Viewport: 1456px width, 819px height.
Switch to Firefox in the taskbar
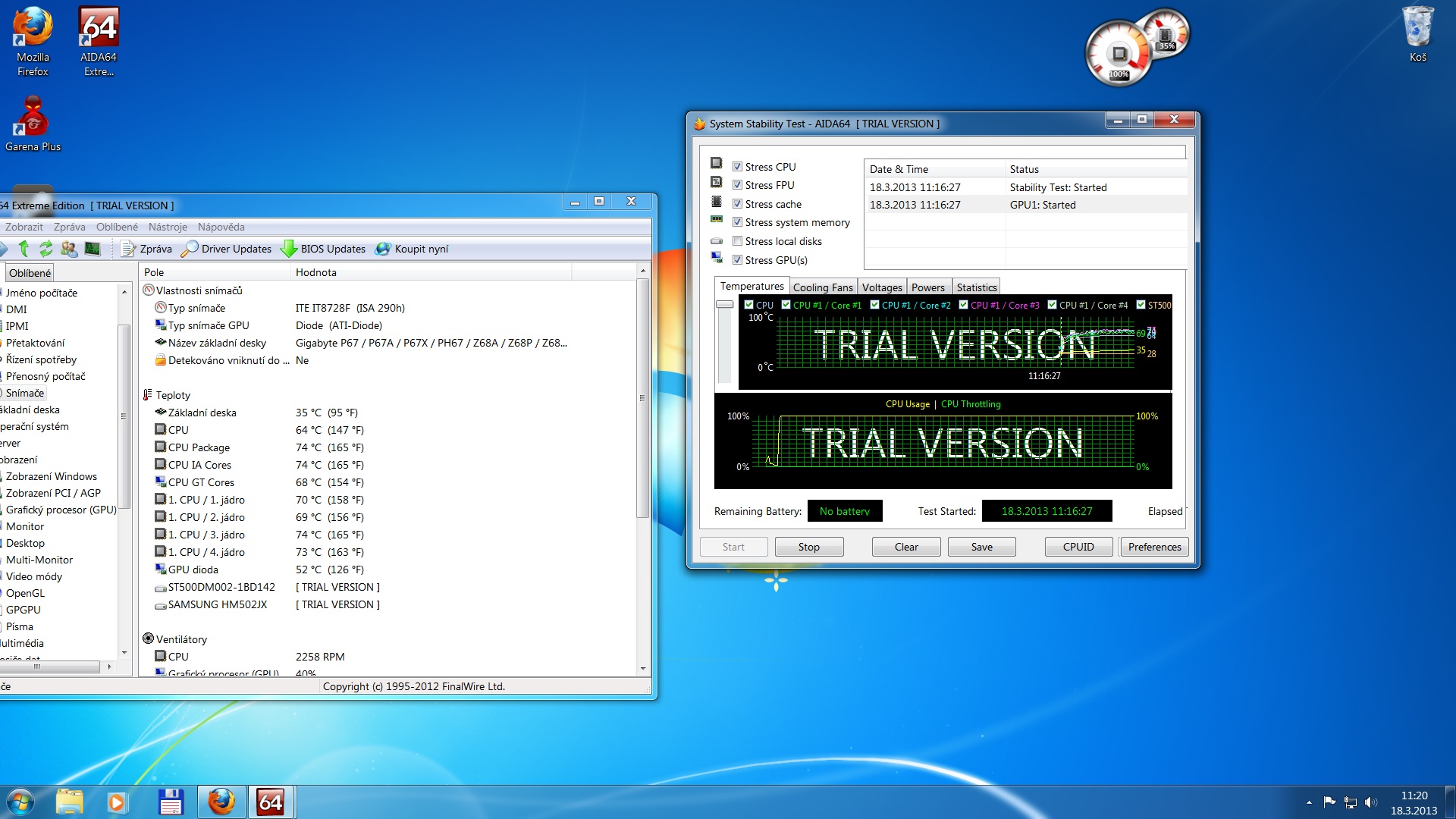[221, 802]
